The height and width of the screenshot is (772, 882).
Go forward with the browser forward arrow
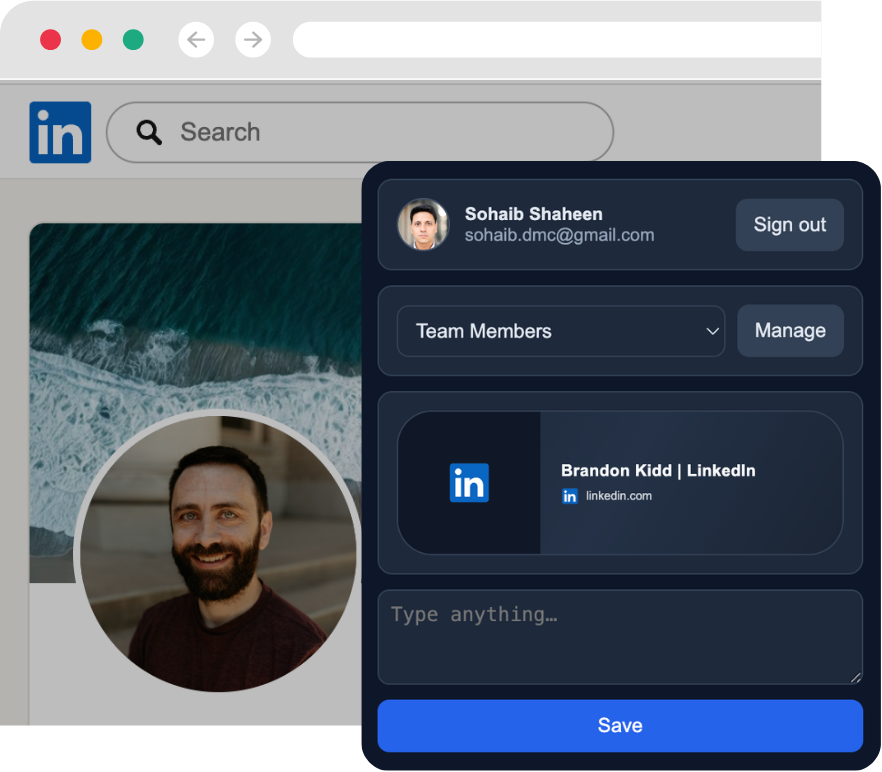[x=253, y=40]
